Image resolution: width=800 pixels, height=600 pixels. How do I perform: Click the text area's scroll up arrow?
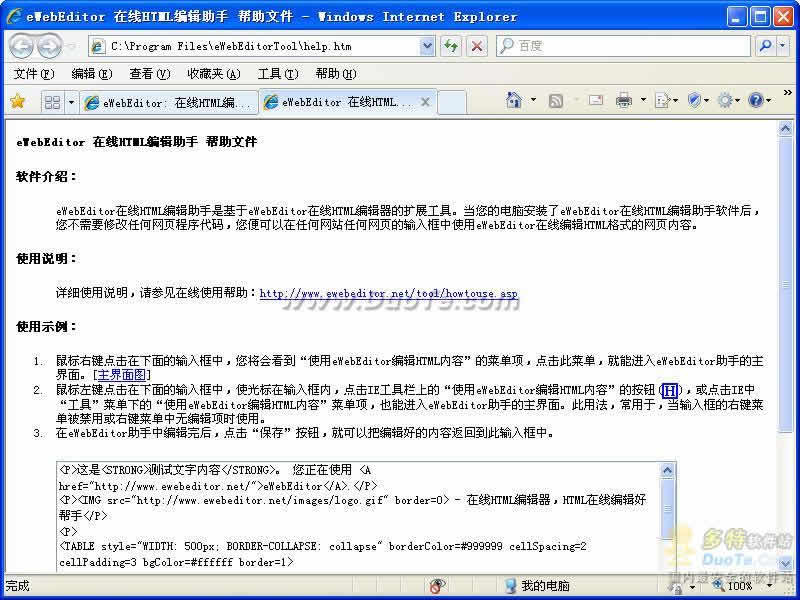(667, 470)
